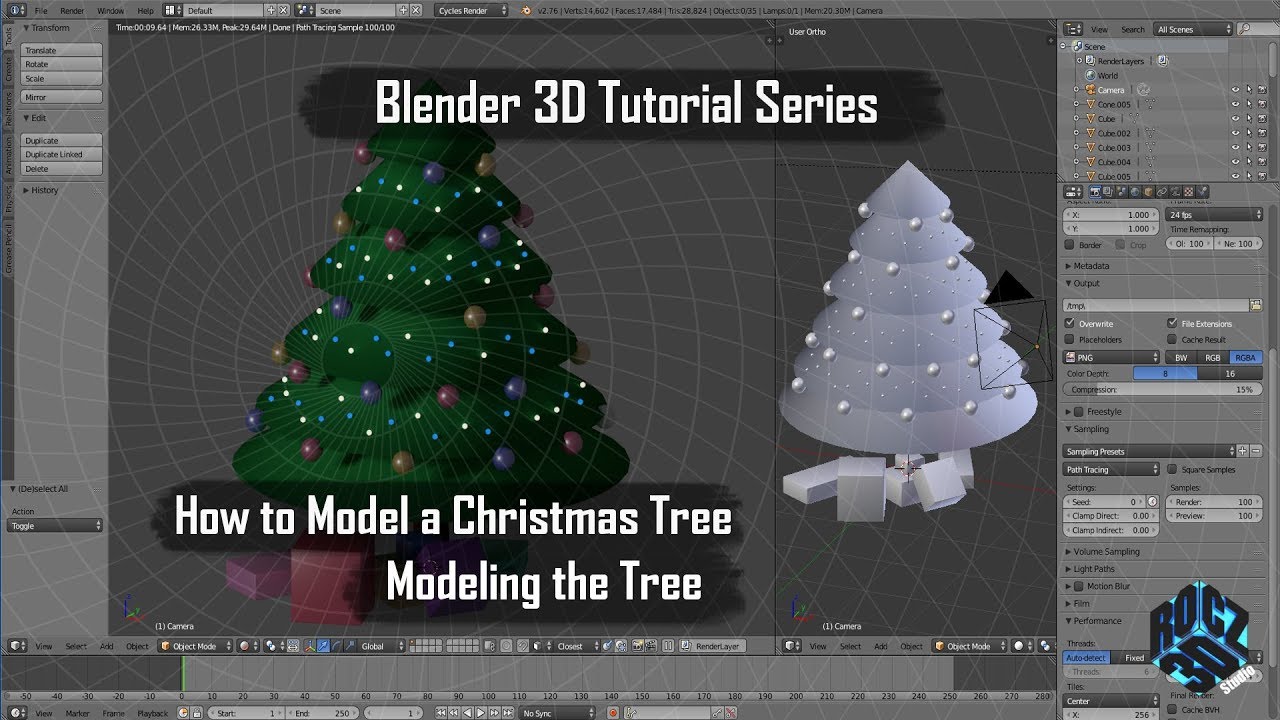Open the Texture properties tab icon

click(1189, 191)
